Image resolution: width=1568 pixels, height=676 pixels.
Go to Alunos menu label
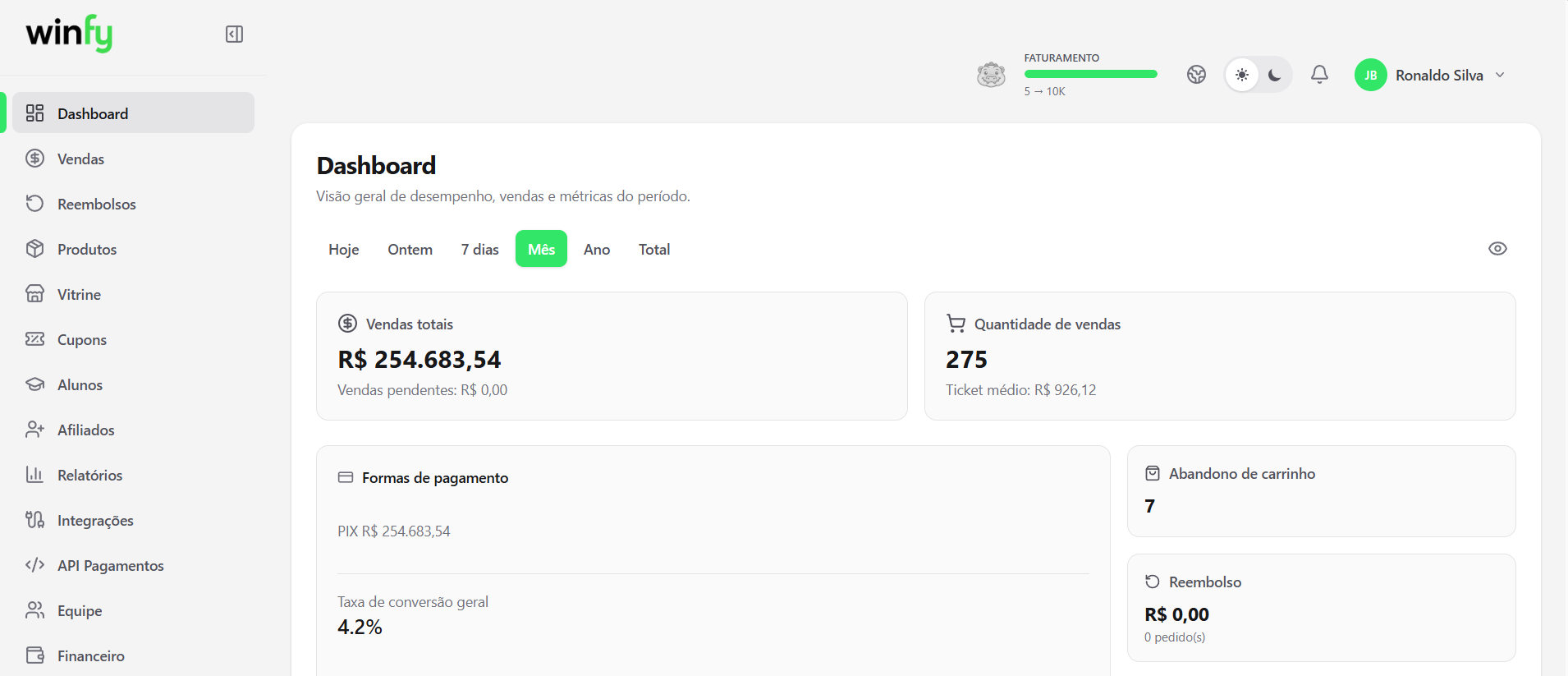coord(80,385)
